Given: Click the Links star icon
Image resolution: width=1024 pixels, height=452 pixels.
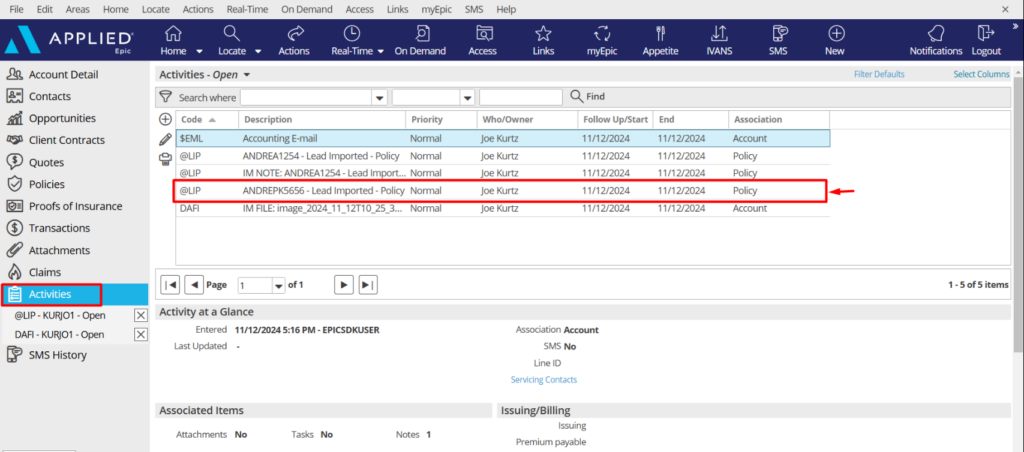Looking at the screenshot, I should 543,34.
